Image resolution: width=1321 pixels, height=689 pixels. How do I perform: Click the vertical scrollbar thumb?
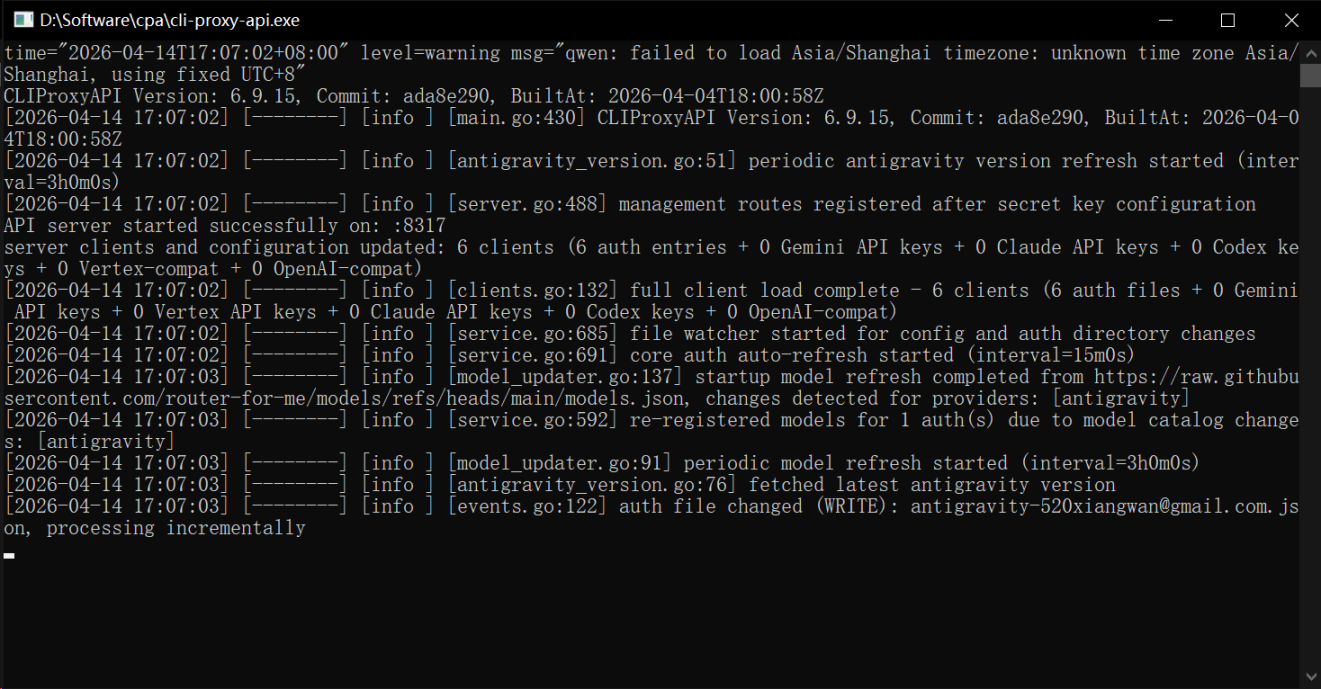[x=1310, y=76]
